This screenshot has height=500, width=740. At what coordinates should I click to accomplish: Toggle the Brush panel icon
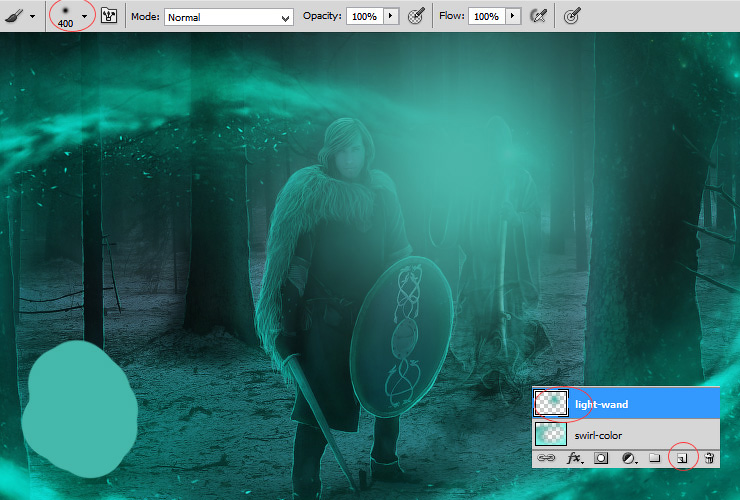click(x=109, y=17)
